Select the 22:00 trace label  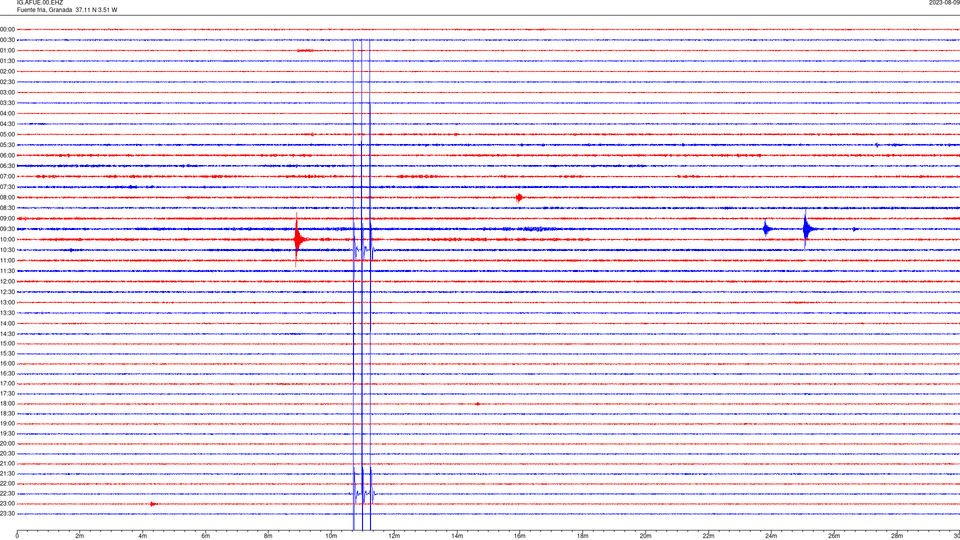(7, 484)
